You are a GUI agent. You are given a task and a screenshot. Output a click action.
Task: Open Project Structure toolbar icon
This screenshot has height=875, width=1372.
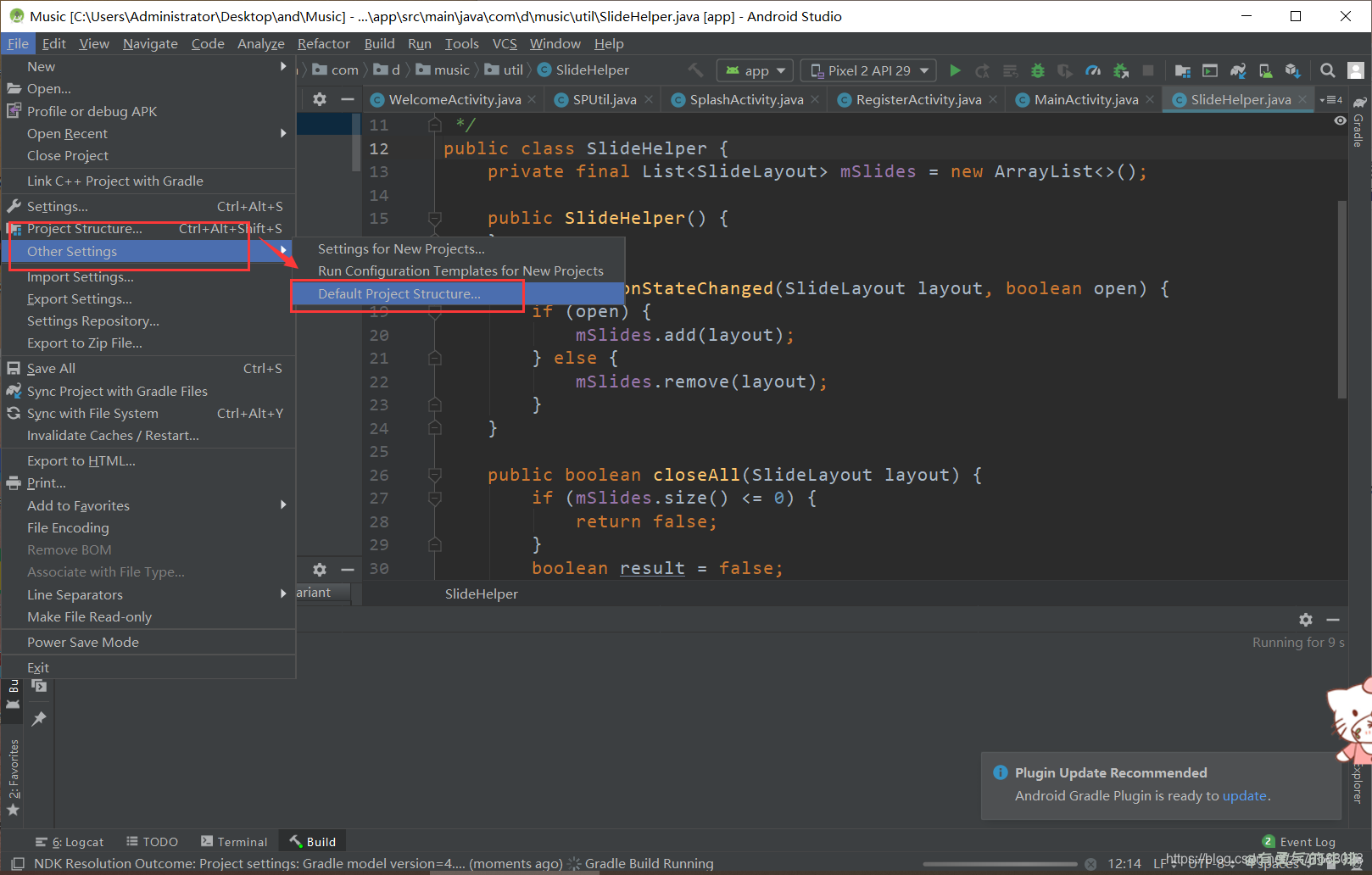[1182, 70]
